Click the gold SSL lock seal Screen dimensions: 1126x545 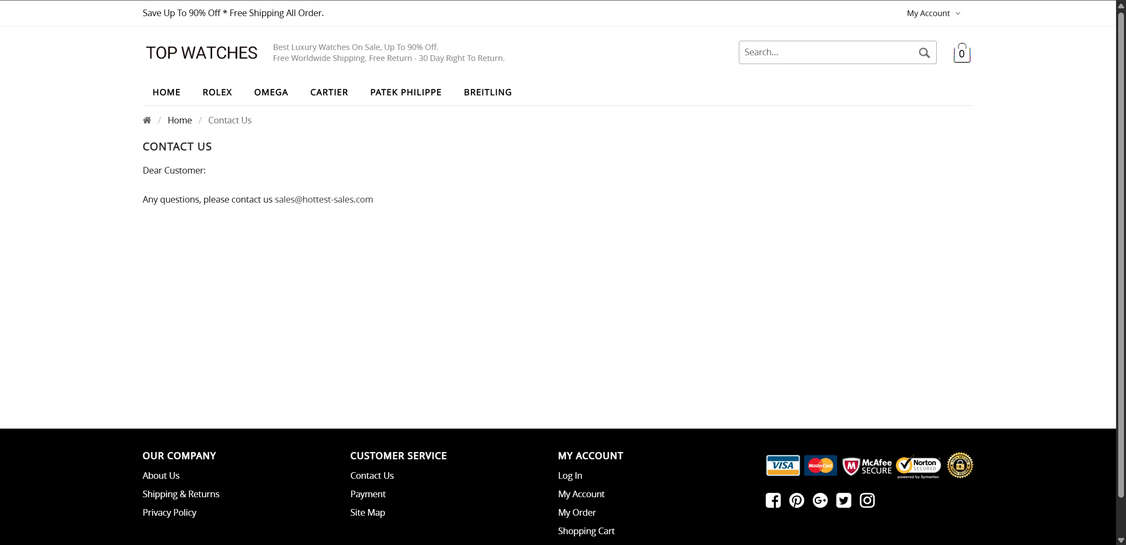click(x=960, y=465)
